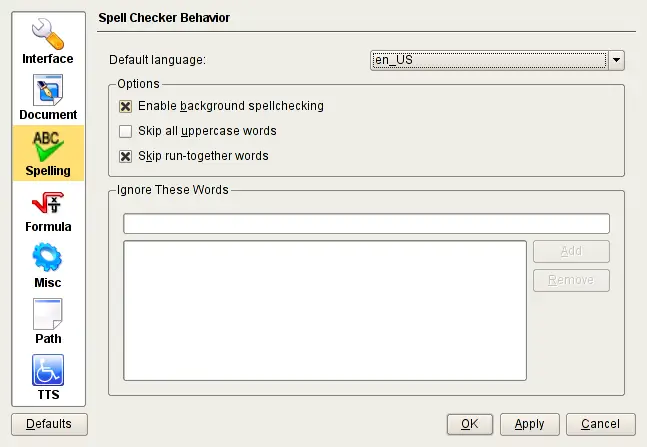Image resolution: width=647 pixels, height=447 pixels.
Task: Click the Formula label in sidebar
Action: click(x=48, y=227)
